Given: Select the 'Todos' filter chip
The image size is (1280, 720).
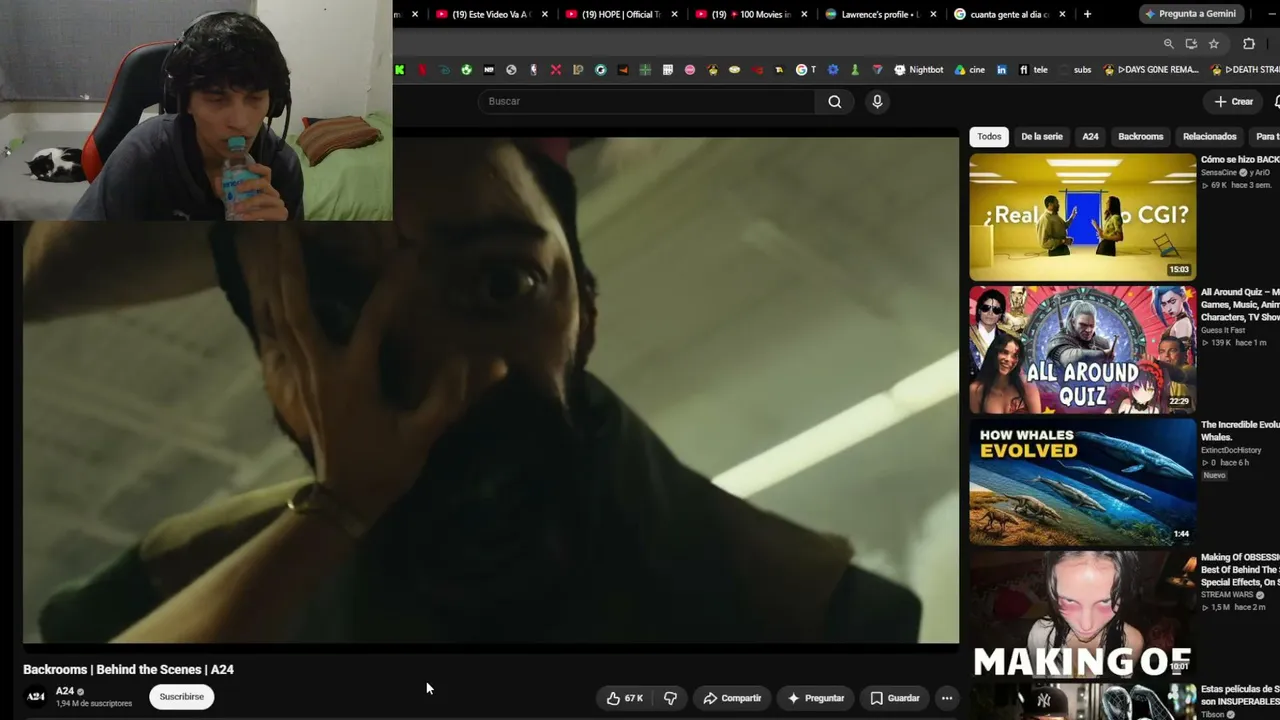Looking at the screenshot, I should pos(989,136).
